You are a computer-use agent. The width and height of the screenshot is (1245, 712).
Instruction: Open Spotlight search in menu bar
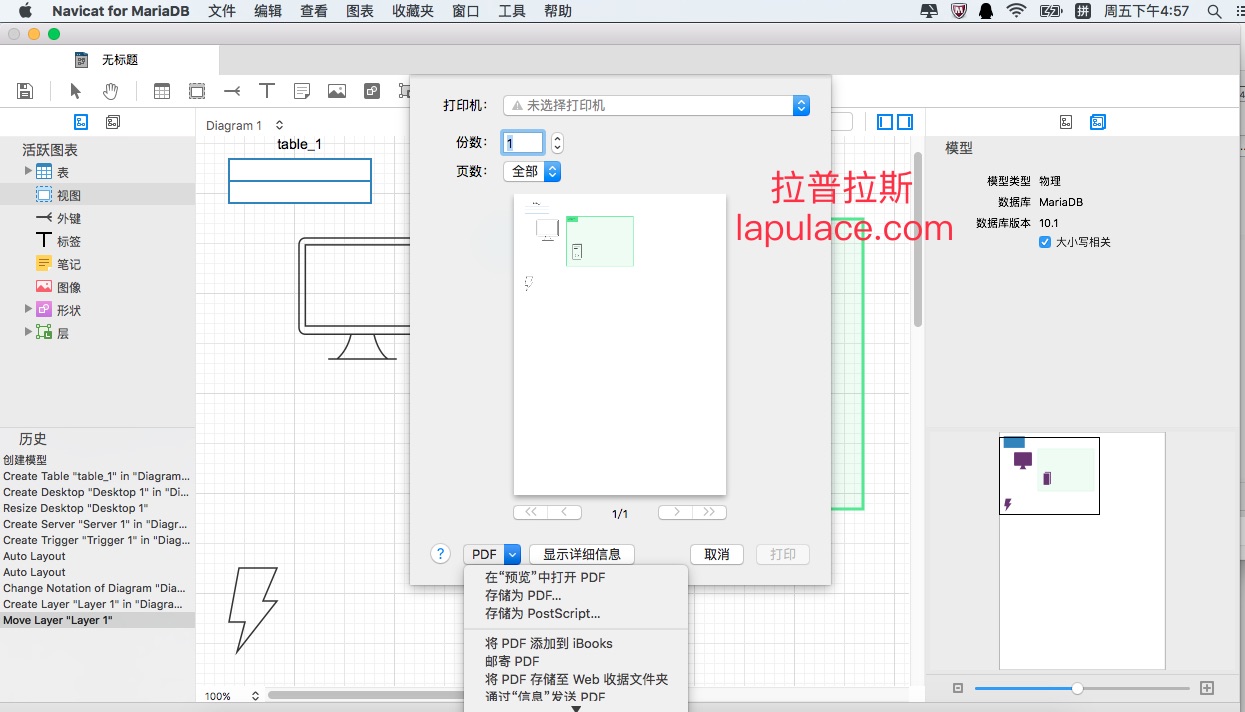pos(1215,11)
